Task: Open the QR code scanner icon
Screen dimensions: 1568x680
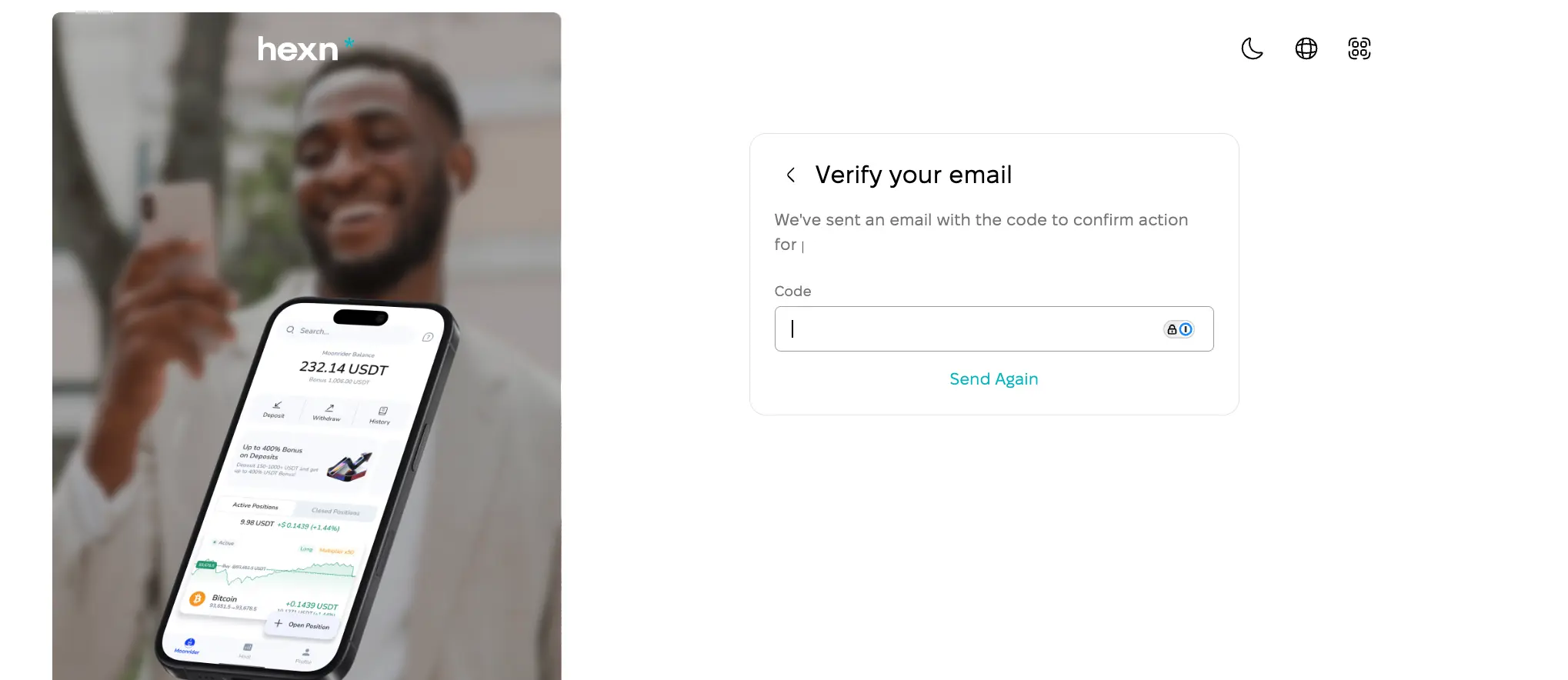Action: pos(1359,48)
